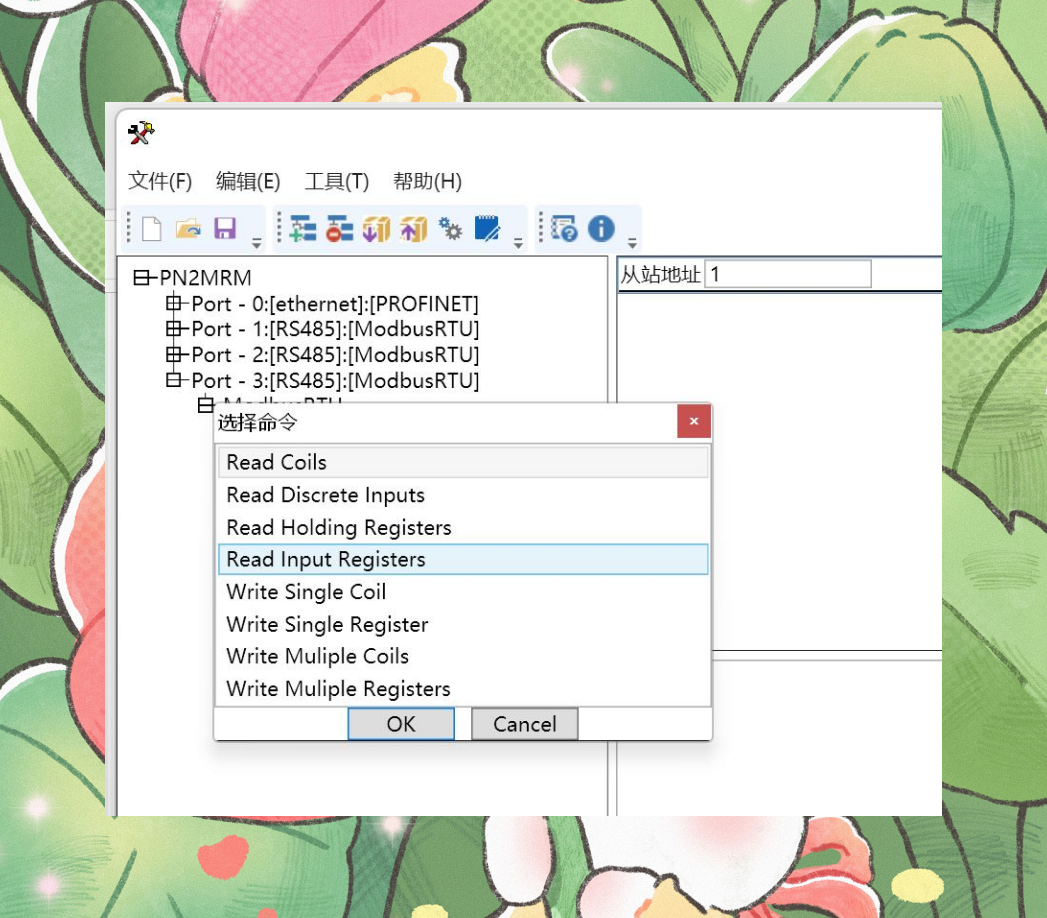Select Read Coils command
Viewport: 1047px width, 918px height.
click(x=463, y=462)
